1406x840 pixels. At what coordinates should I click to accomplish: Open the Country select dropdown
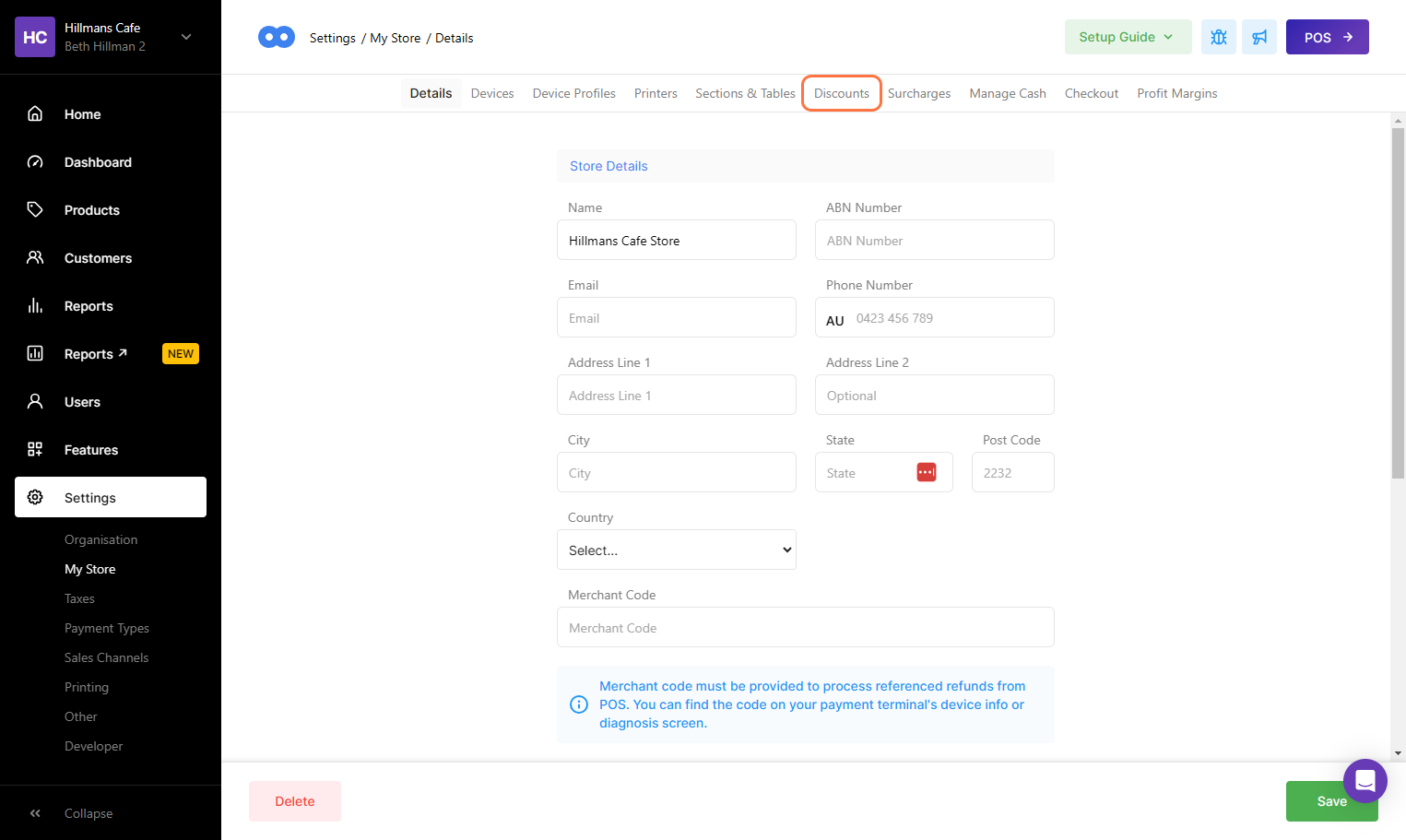(676, 550)
